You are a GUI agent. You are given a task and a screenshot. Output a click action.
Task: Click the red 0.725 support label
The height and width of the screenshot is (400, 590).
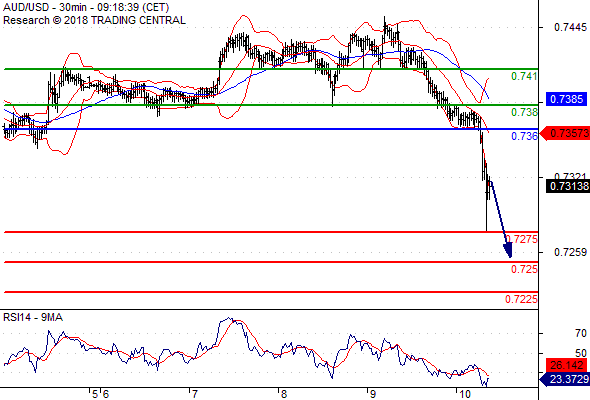[x=524, y=269]
